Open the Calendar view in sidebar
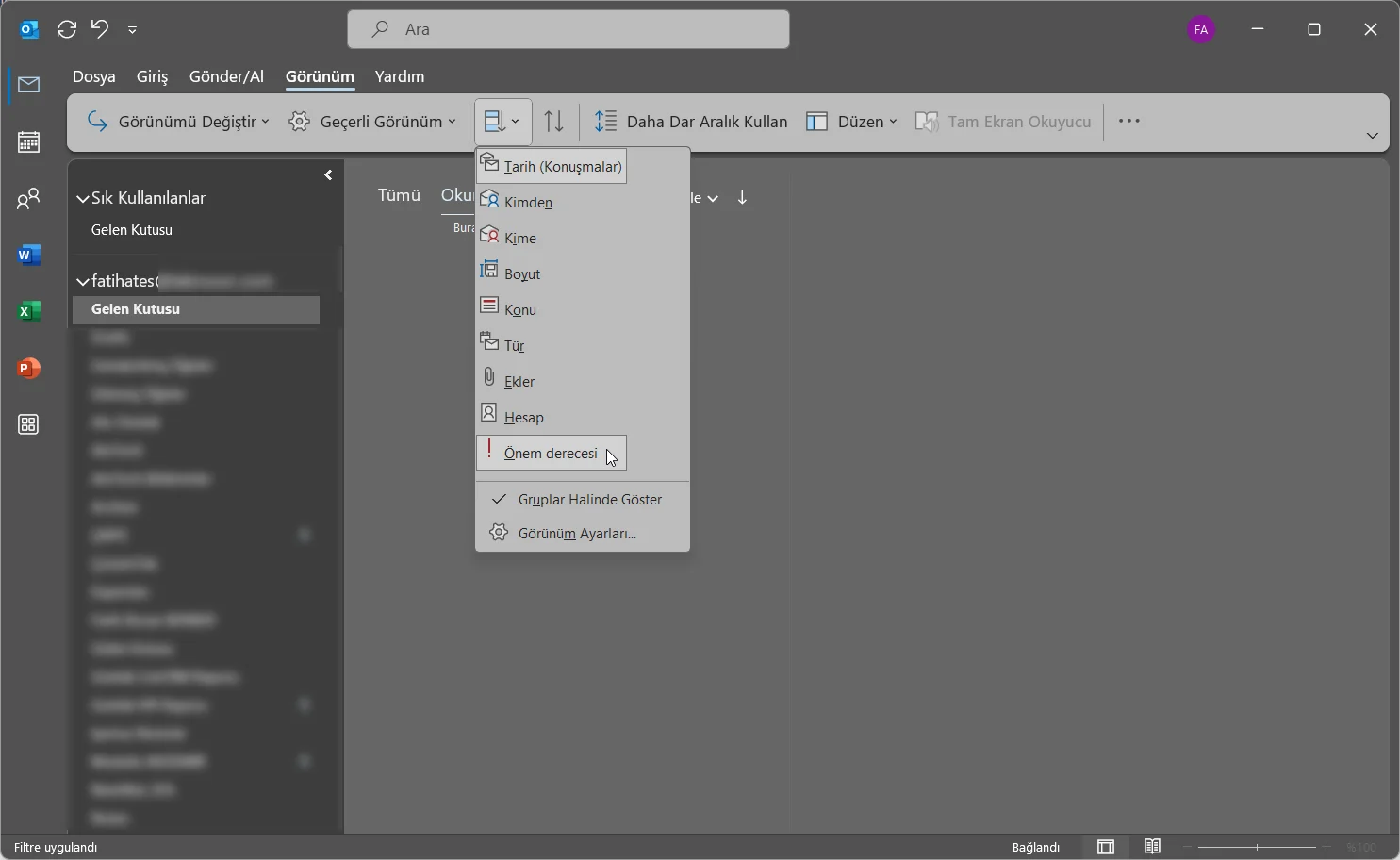This screenshot has height=860, width=1400. pos(29,142)
